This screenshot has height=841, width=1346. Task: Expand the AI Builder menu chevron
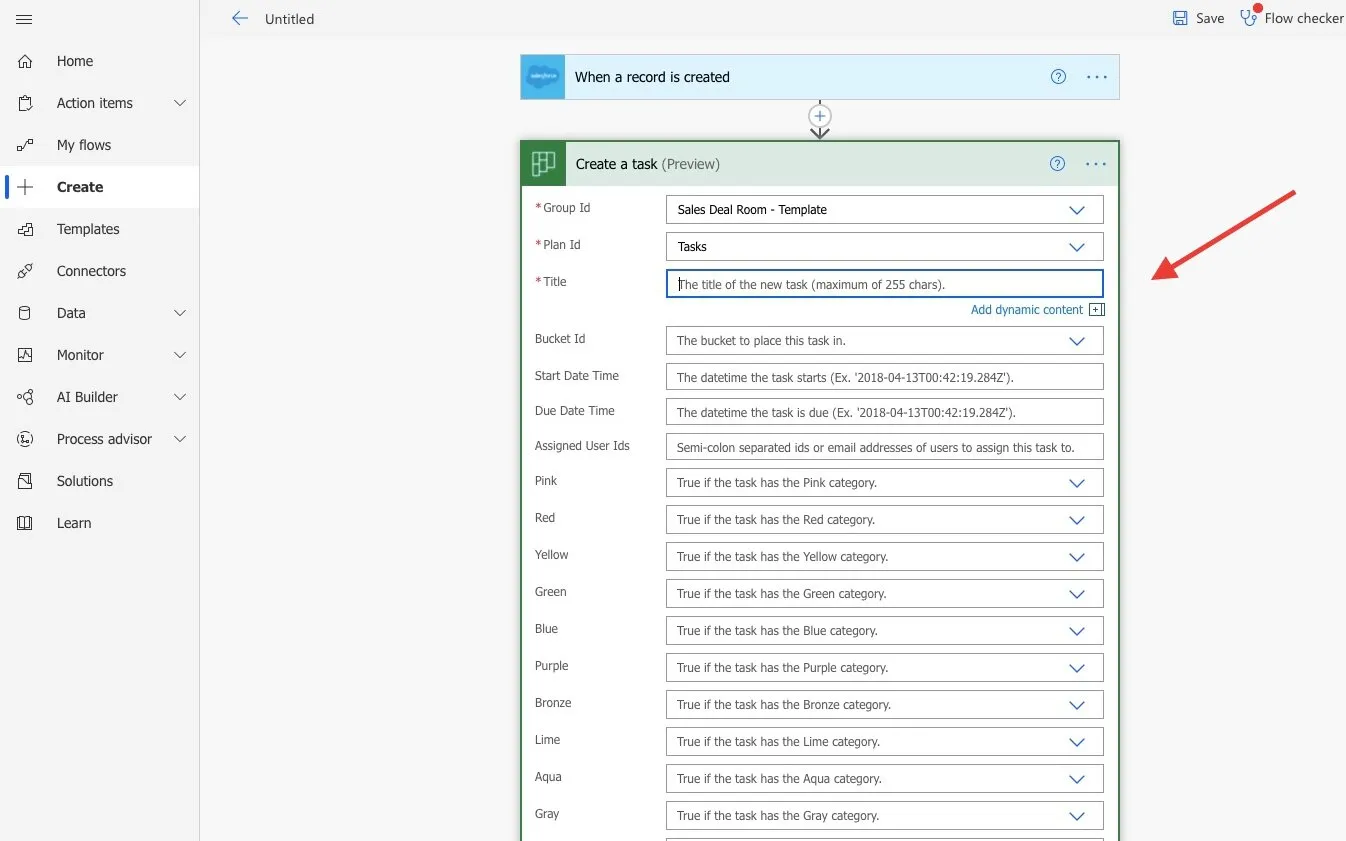coord(180,397)
